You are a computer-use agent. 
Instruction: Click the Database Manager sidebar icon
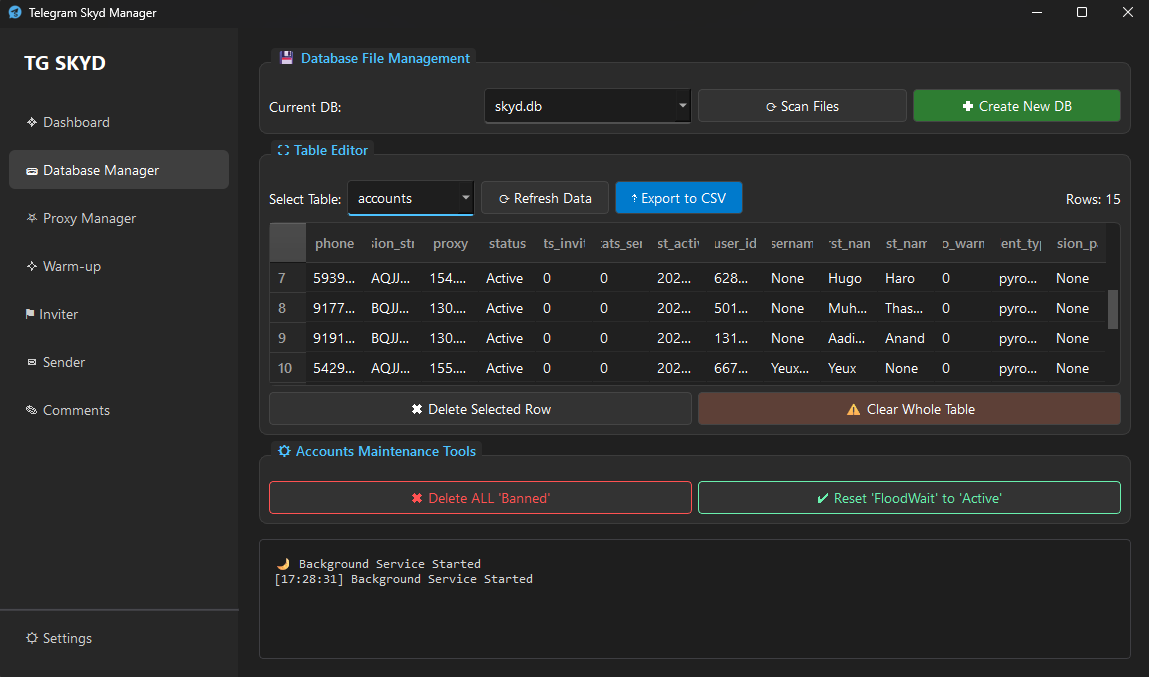pyautogui.click(x=32, y=171)
